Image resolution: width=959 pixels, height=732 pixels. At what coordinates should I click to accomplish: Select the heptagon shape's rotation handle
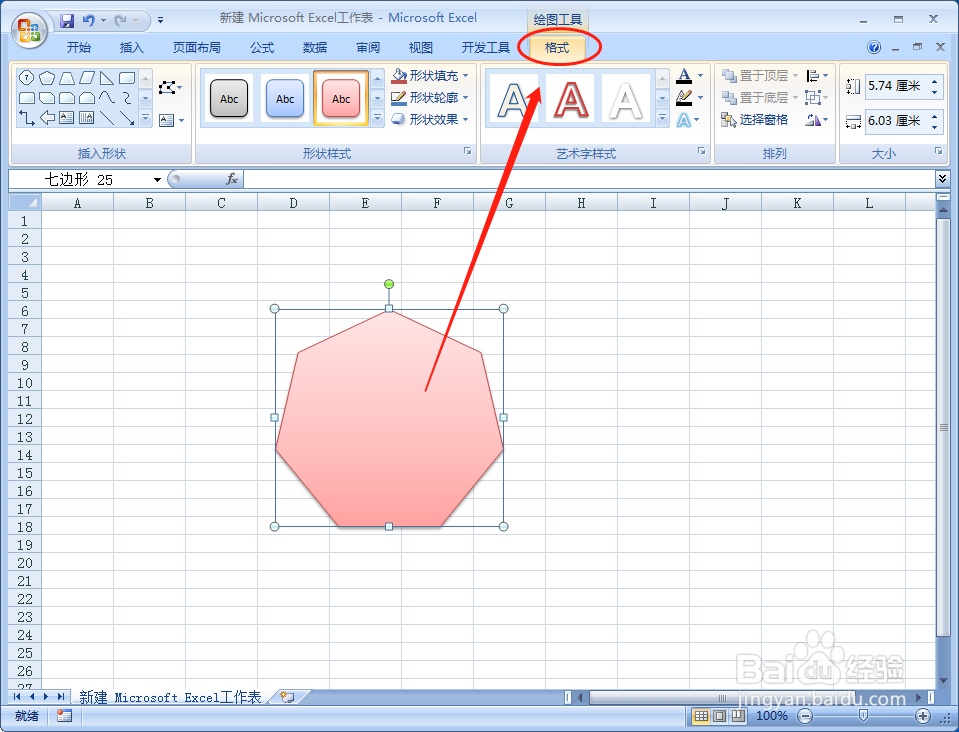tap(389, 284)
